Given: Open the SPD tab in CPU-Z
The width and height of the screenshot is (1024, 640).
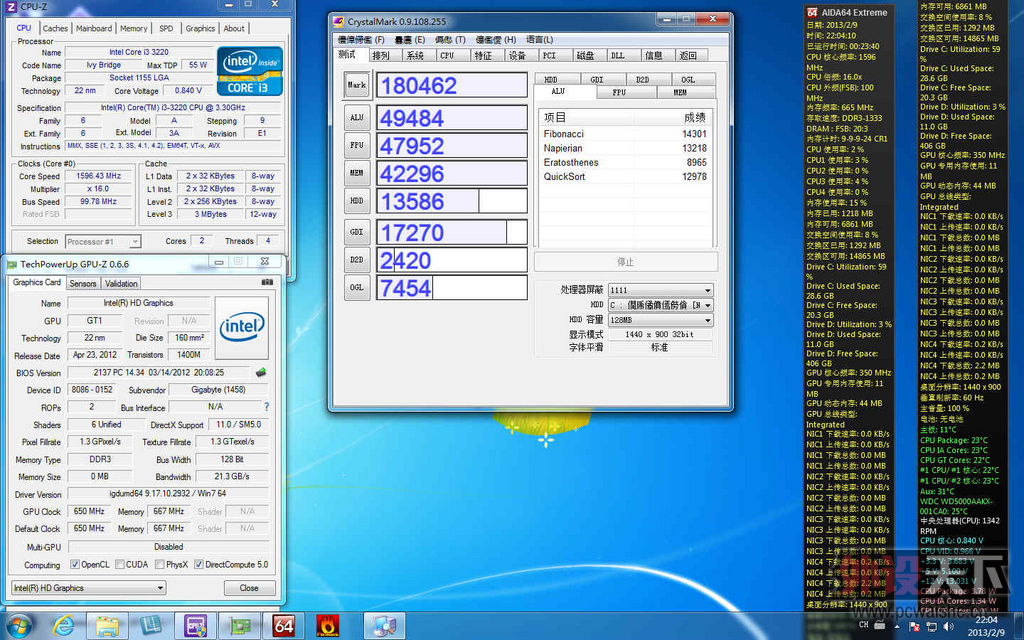Looking at the screenshot, I should (167, 28).
